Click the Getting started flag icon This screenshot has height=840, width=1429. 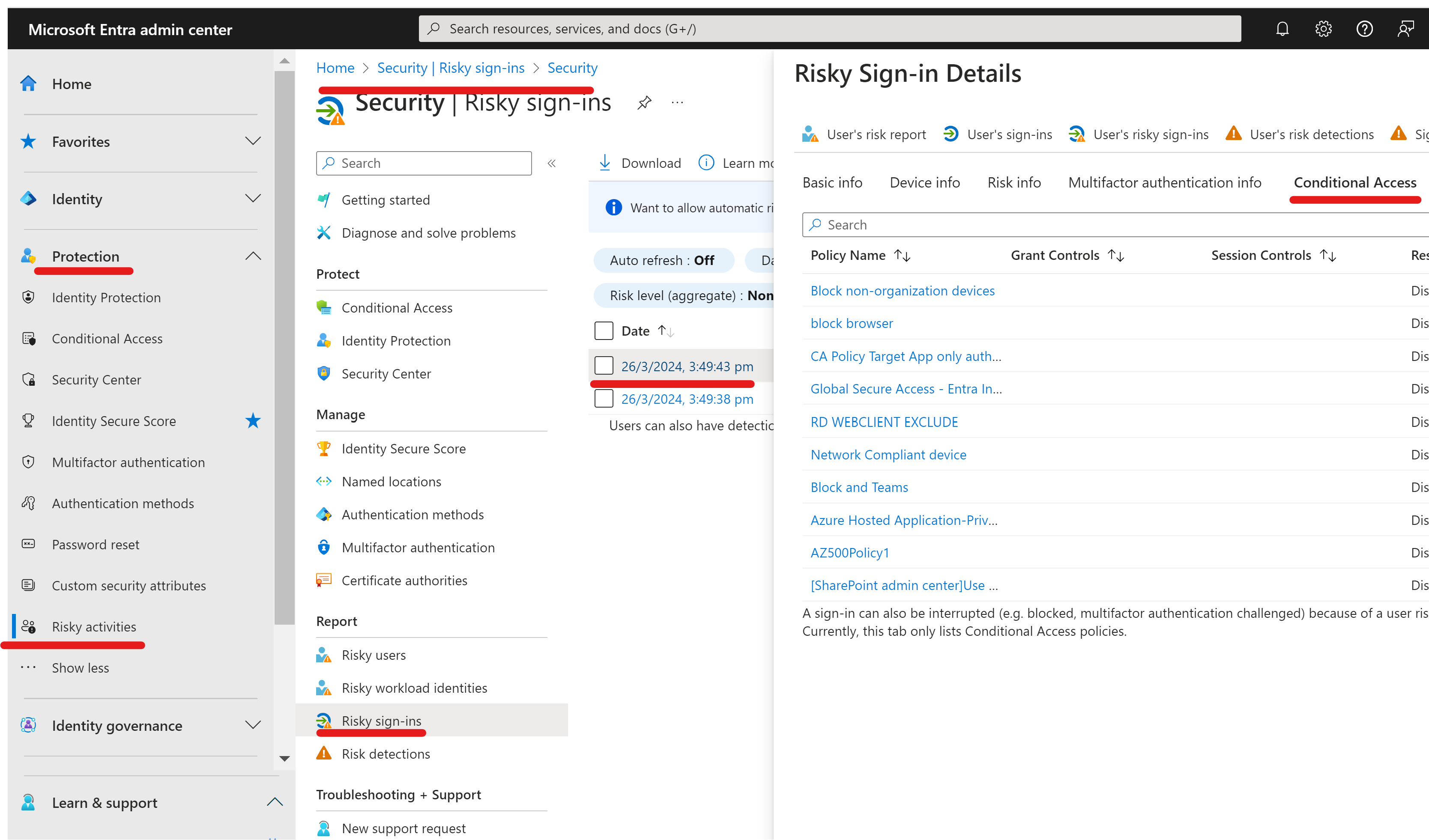coord(324,200)
